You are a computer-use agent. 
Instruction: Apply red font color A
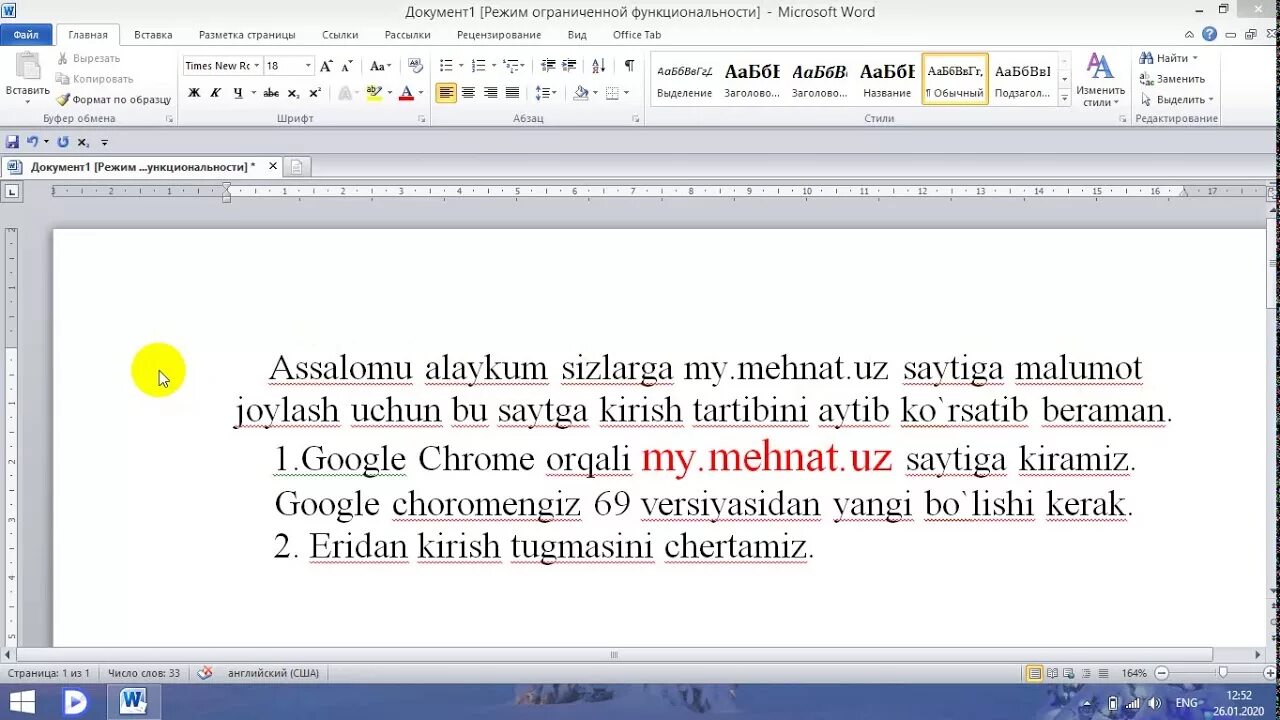point(406,93)
